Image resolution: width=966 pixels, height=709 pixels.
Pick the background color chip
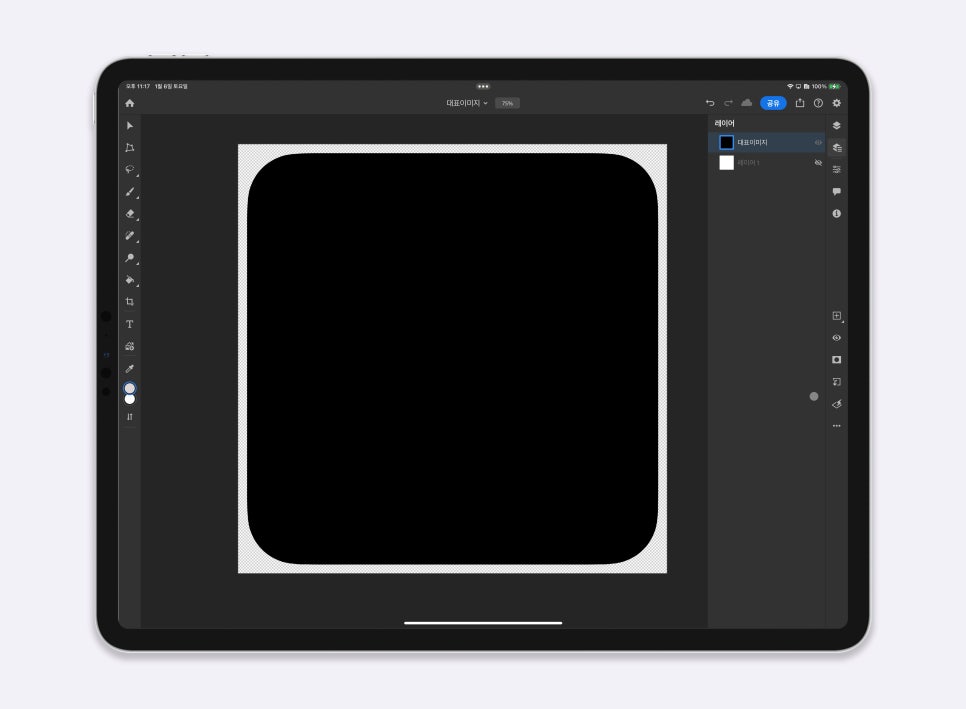click(x=129, y=399)
